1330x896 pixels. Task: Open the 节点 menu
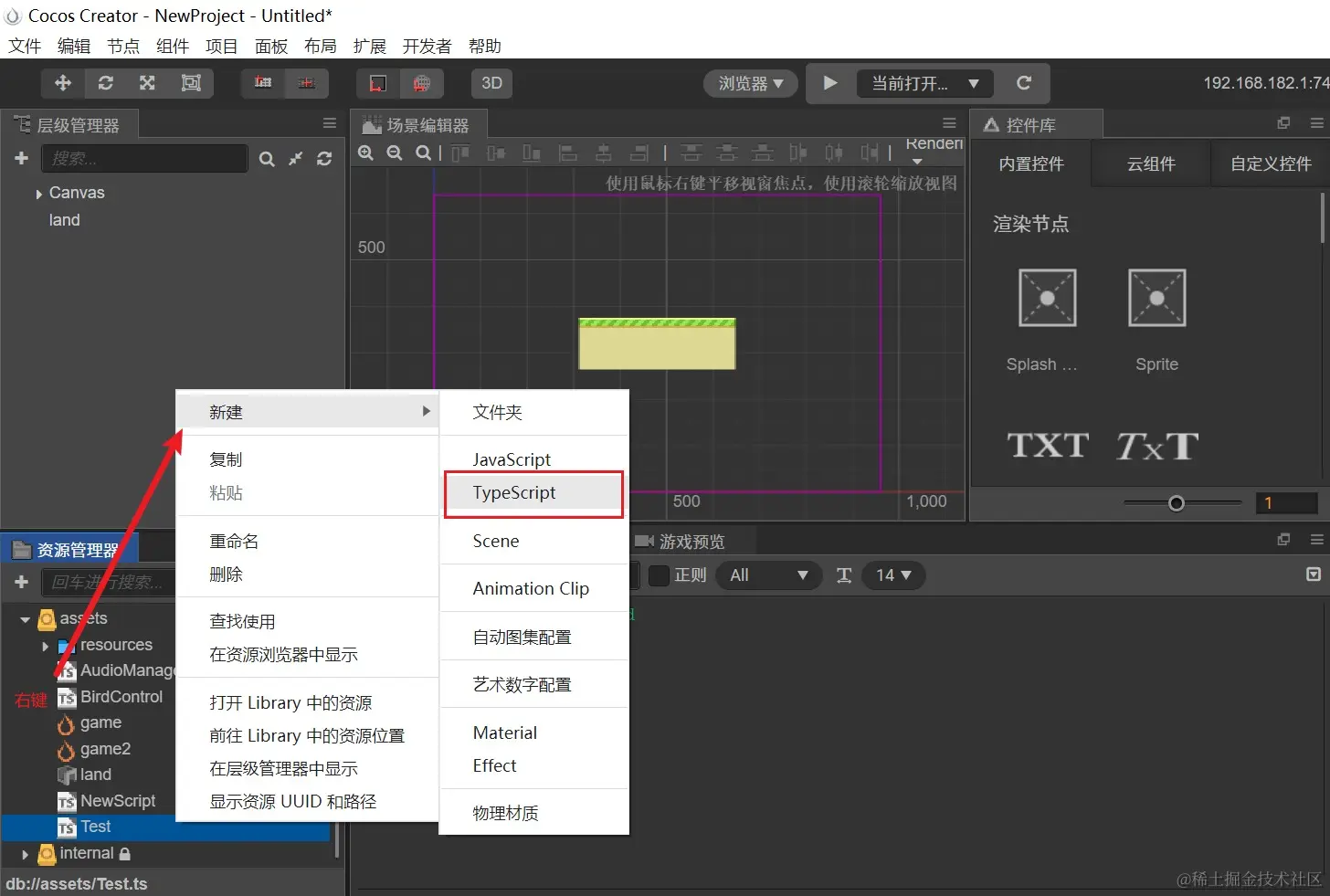(x=123, y=46)
